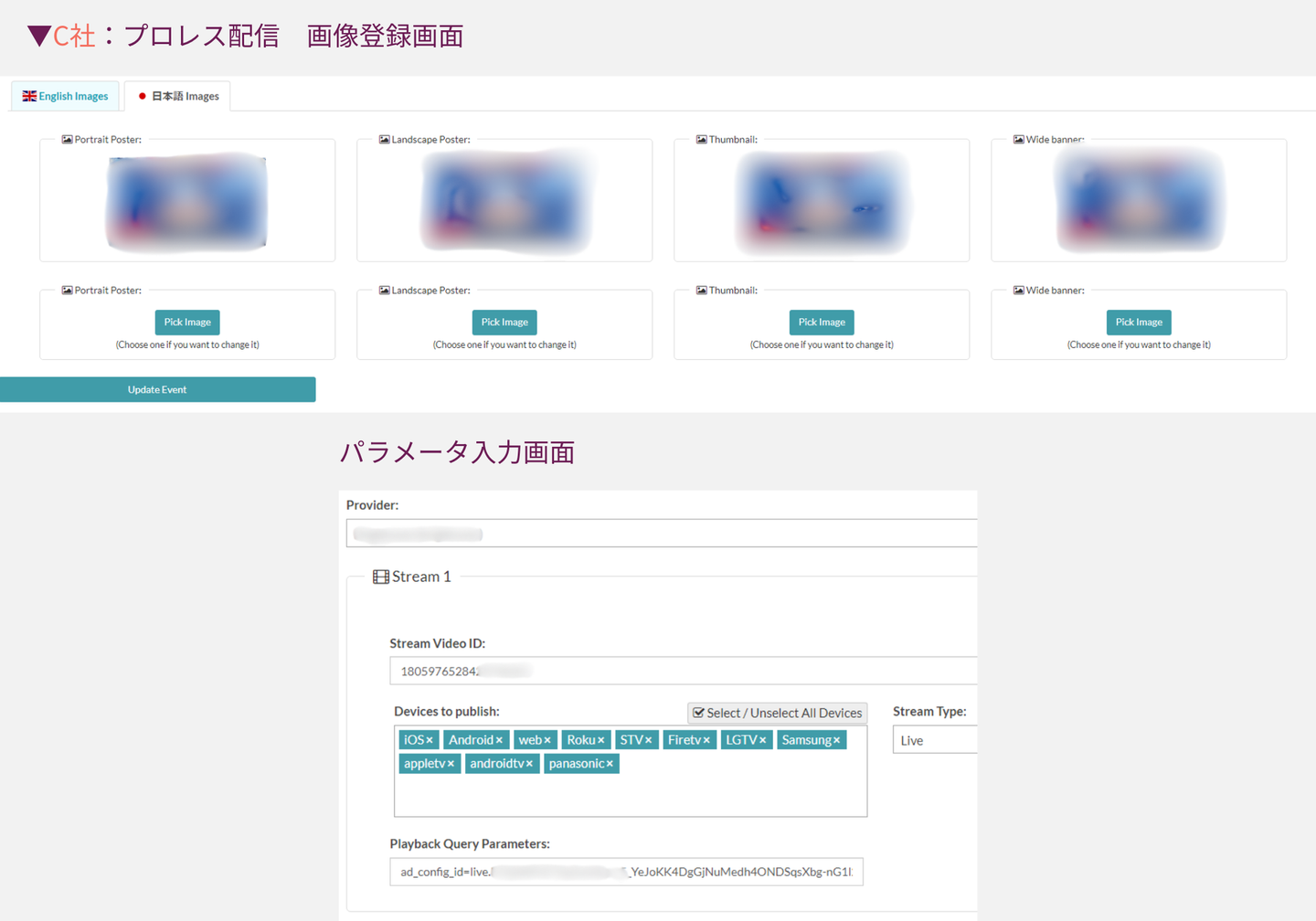Image resolution: width=1316 pixels, height=921 pixels.
Task: Remove the androidtv device tag
Action: tap(529, 764)
